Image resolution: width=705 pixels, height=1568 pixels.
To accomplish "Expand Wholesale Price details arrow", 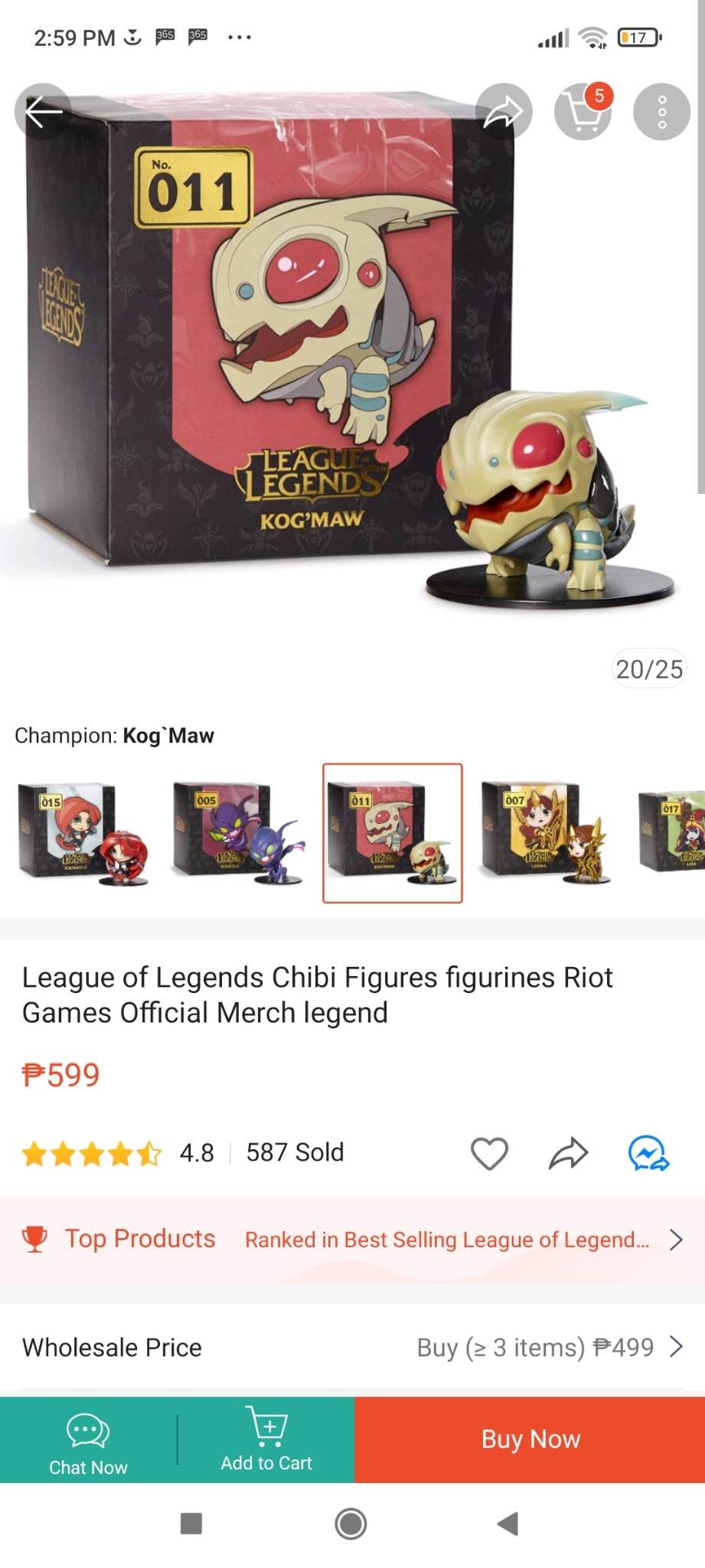I will tap(675, 1347).
